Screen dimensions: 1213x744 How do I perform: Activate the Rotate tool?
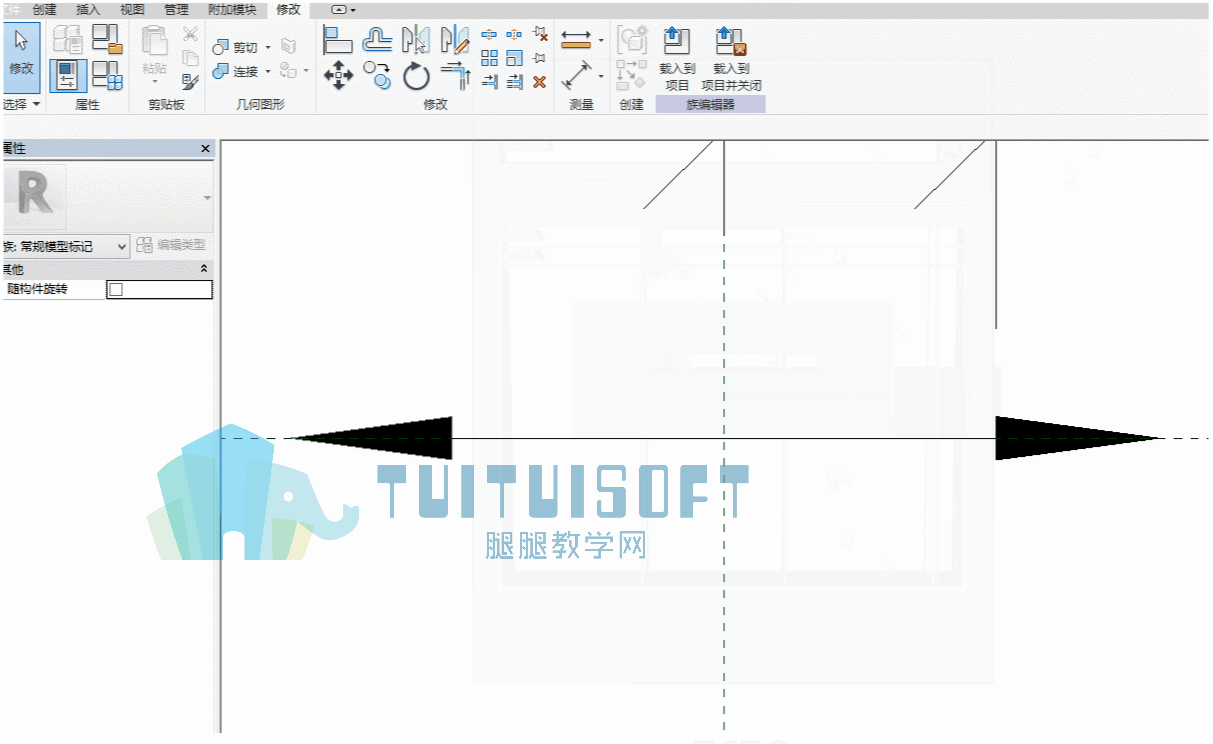(x=416, y=75)
